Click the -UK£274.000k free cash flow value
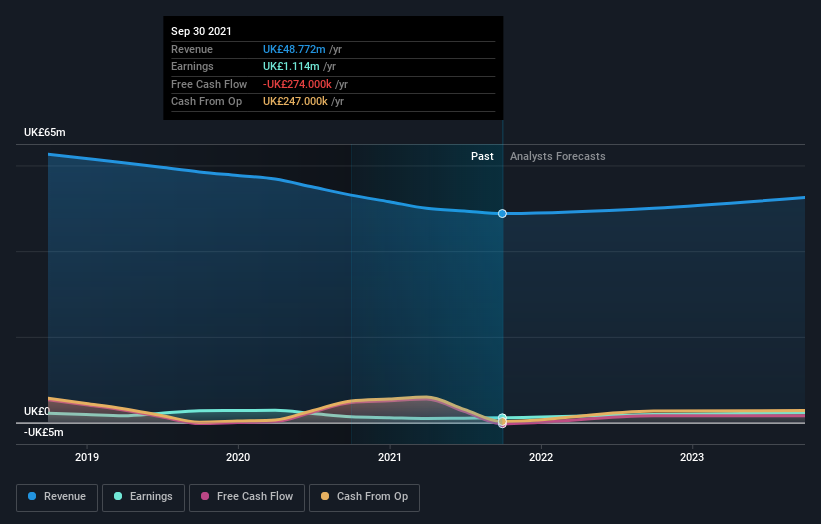Image resolution: width=821 pixels, height=524 pixels. 297,84
